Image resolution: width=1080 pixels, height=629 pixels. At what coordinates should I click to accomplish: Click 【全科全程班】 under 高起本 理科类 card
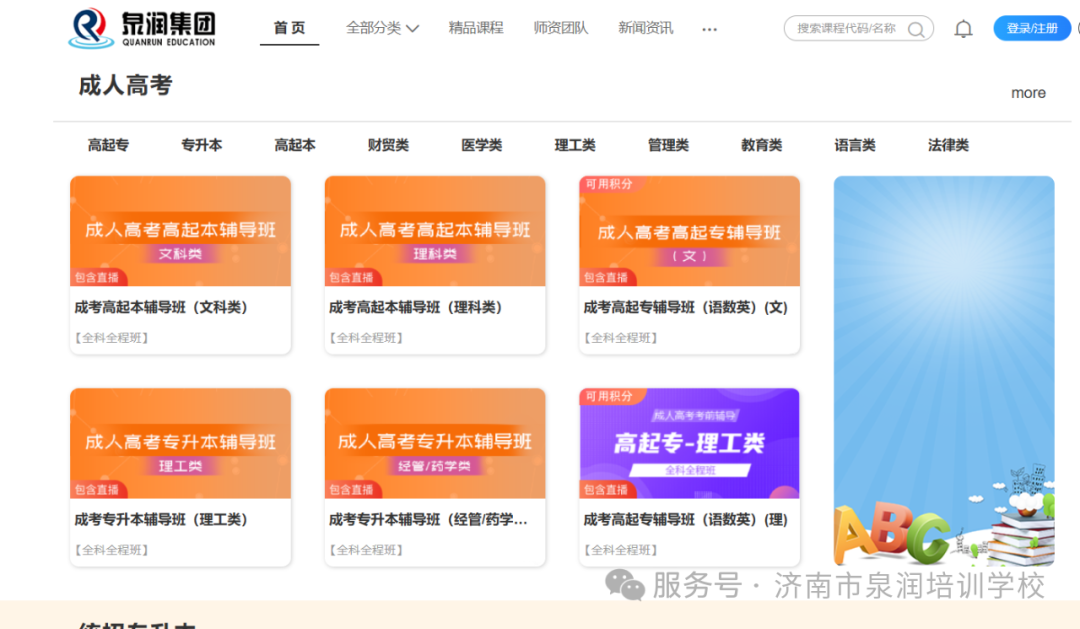(x=366, y=338)
